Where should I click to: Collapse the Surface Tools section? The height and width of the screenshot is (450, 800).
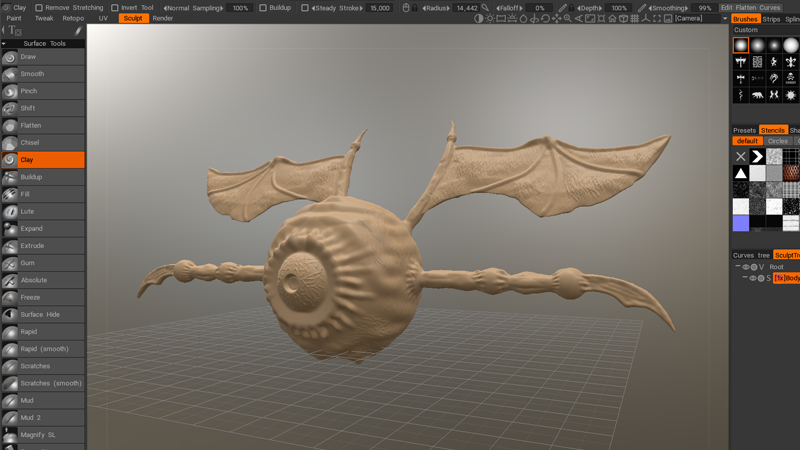pos(4,44)
